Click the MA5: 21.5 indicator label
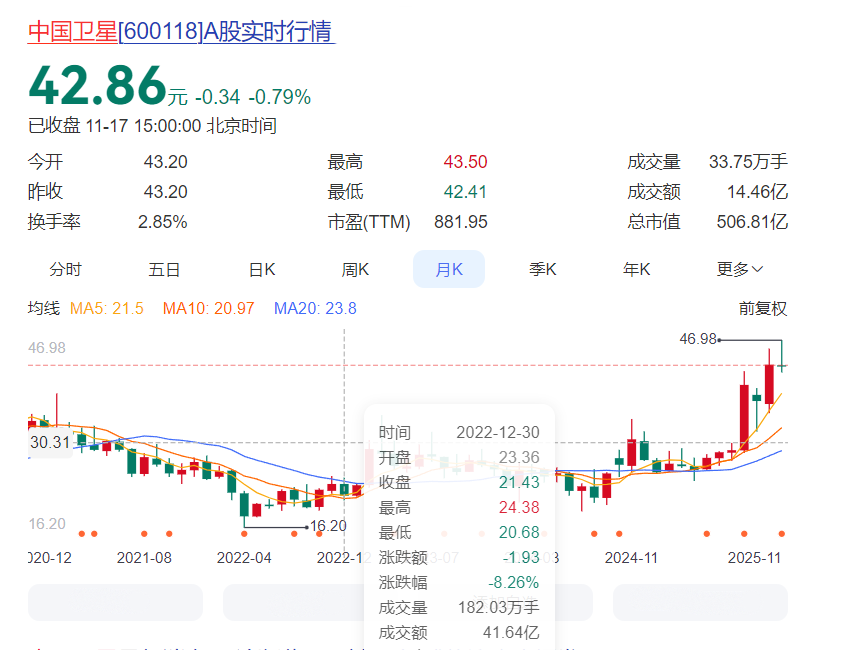Viewport: 864px width, 650px height. point(106,308)
